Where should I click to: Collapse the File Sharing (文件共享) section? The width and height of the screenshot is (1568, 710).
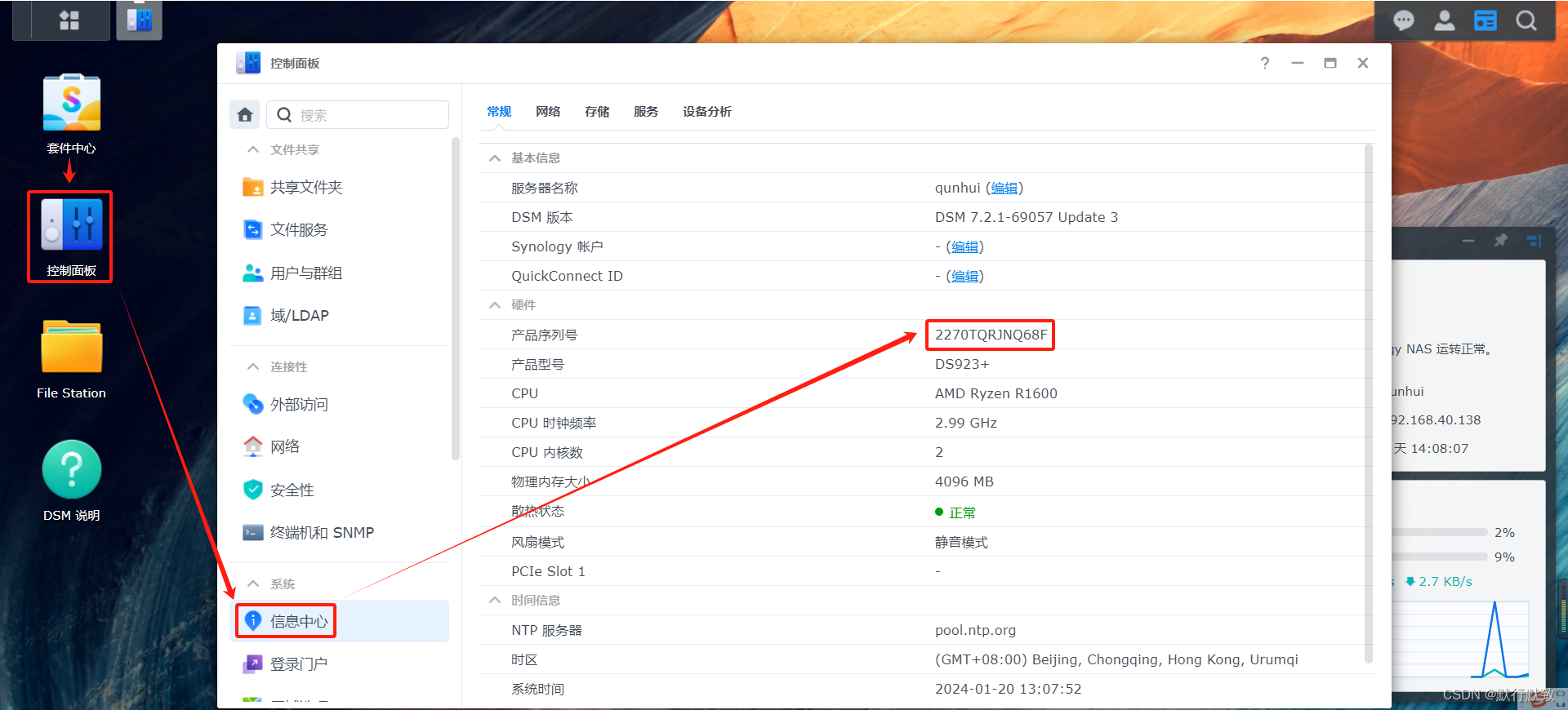pos(253,150)
